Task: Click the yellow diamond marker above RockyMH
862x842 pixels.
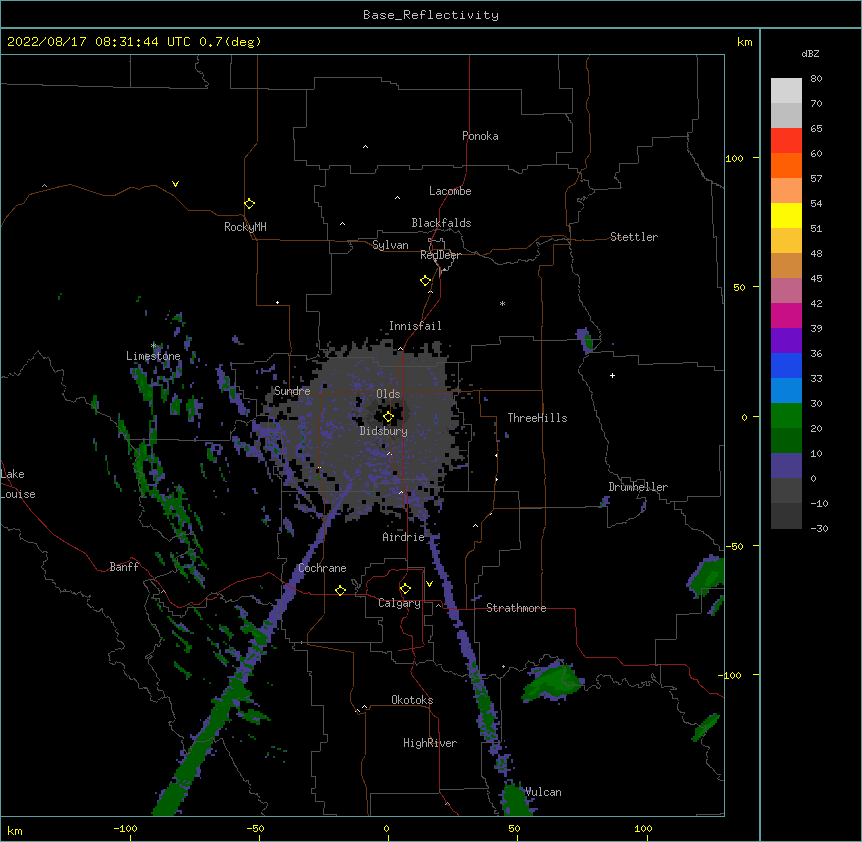Action: [249, 204]
